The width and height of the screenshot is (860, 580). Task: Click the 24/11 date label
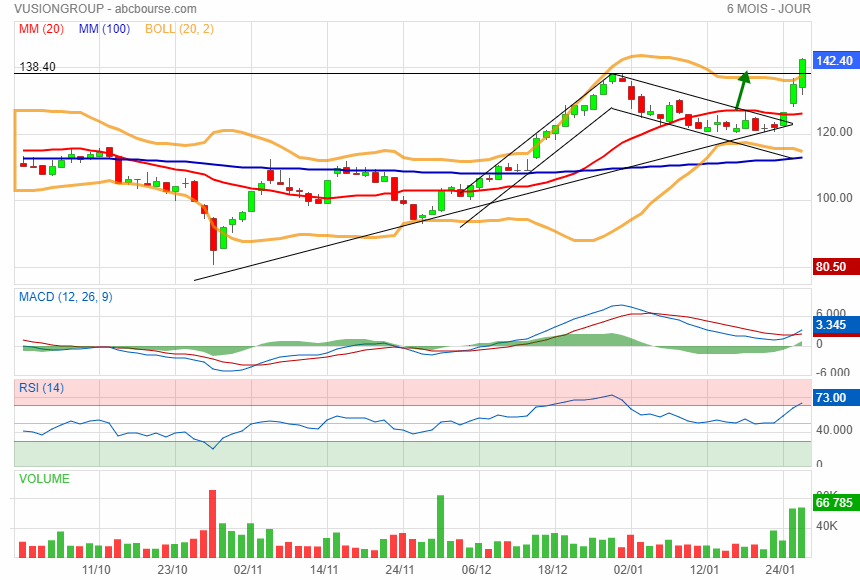coord(400,570)
